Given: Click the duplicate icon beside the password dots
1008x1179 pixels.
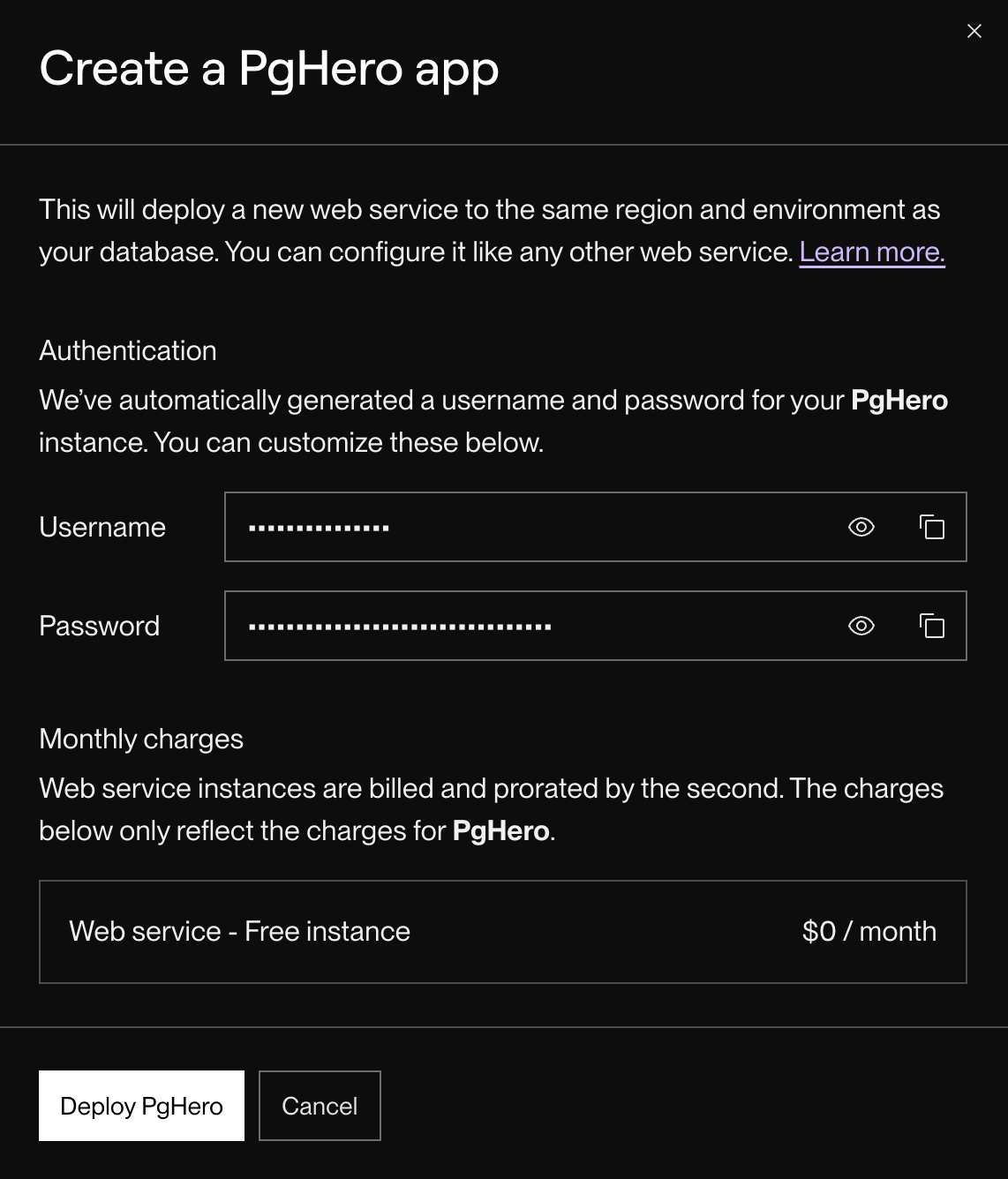Looking at the screenshot, I should (x=930, y=626).
